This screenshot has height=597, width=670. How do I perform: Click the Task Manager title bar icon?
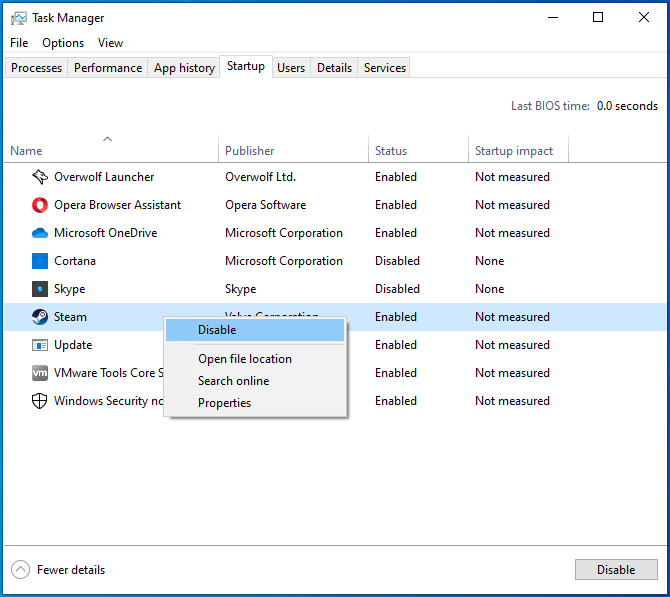click(x=18, y=18)
